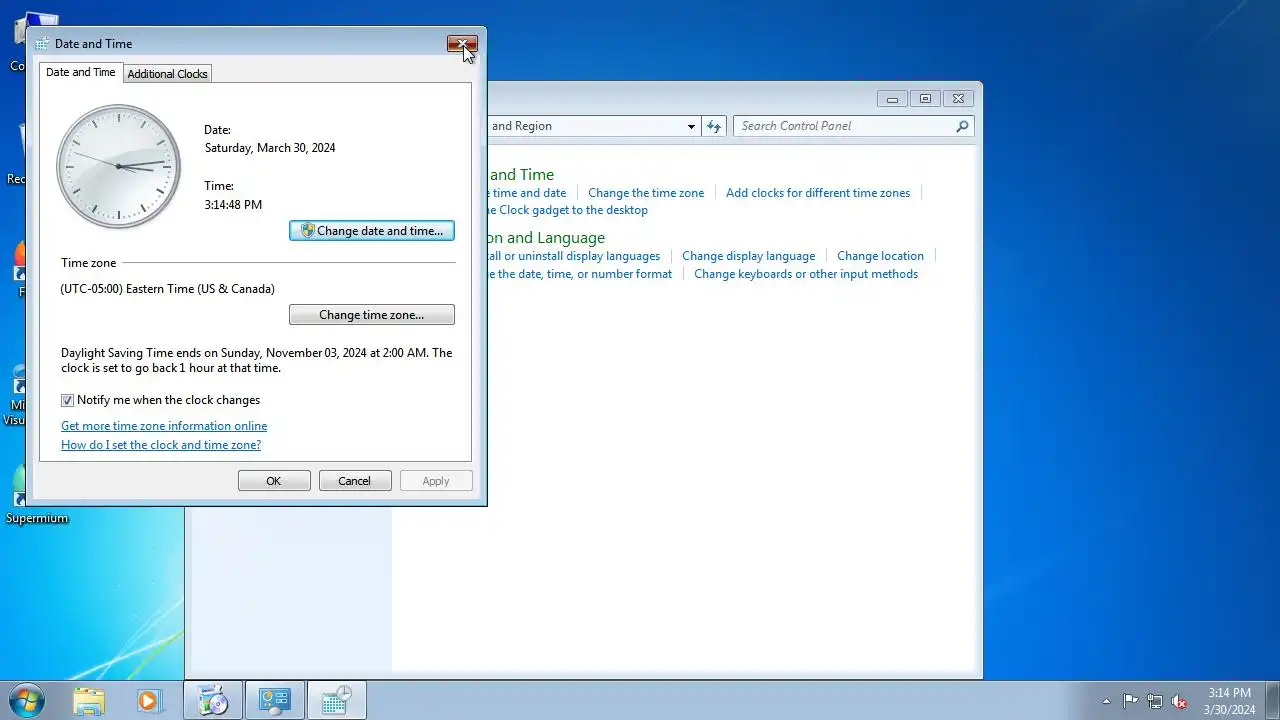This screenshot has width=1280, height=720.
Task: Launch Windows Media Player from taskbar
Action: coord(149,700)
